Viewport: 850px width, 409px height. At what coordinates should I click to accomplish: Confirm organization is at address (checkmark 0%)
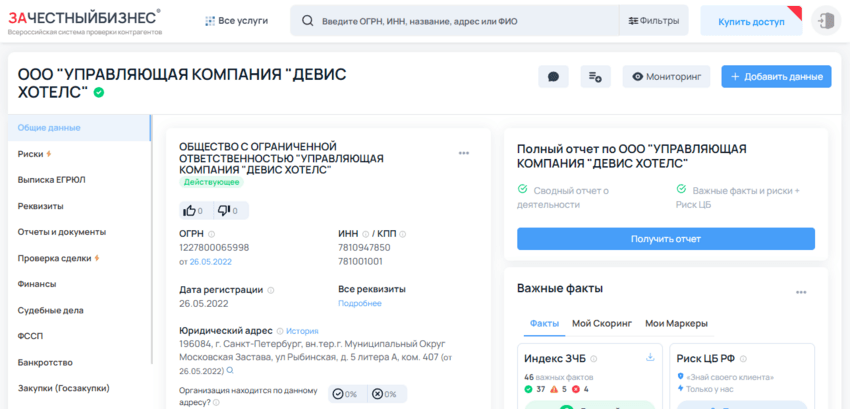(x=347, y=394)
